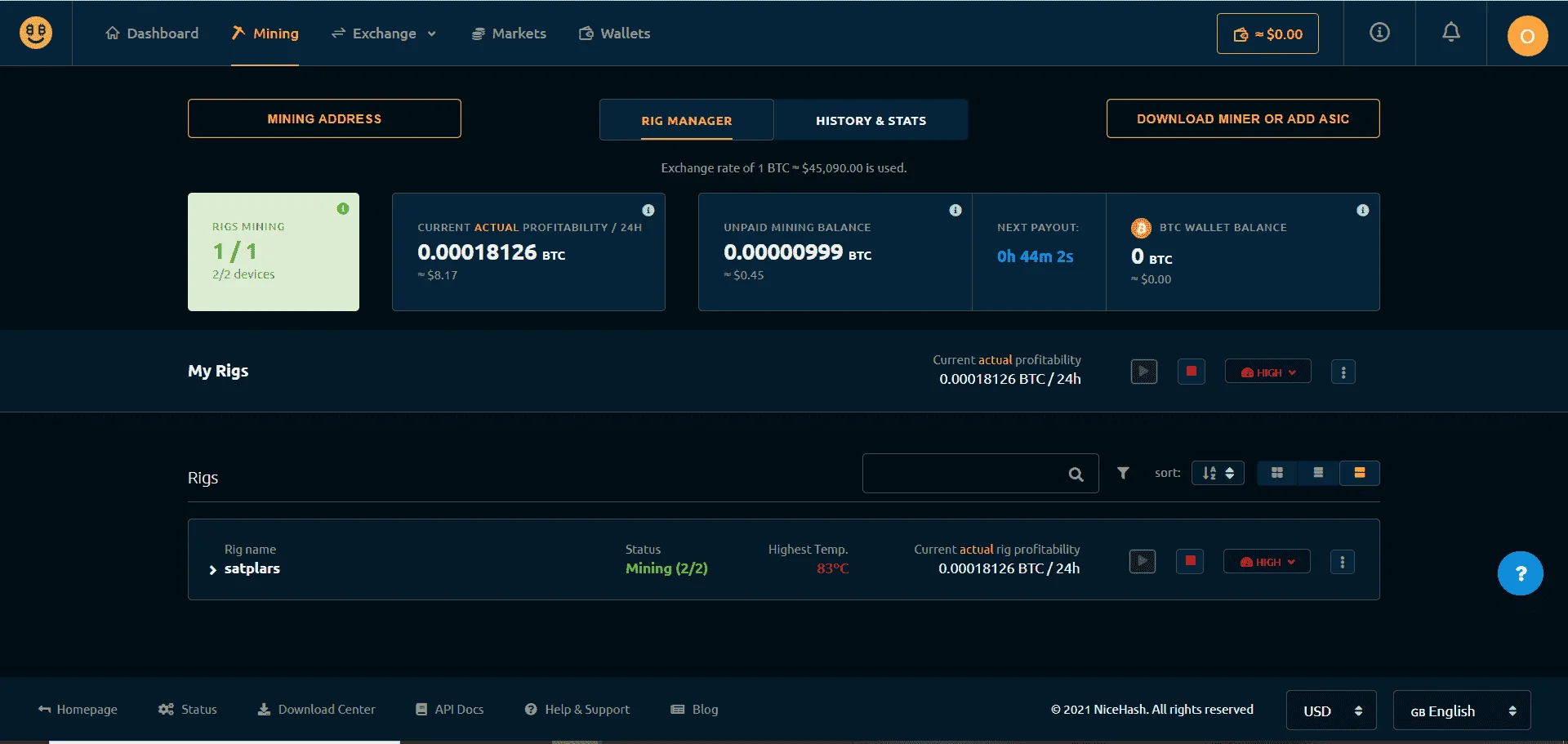Click info icon on Unpaid Mining Balance card
Viewport: 1568px width, 744px height.
(x=955, y=210)
